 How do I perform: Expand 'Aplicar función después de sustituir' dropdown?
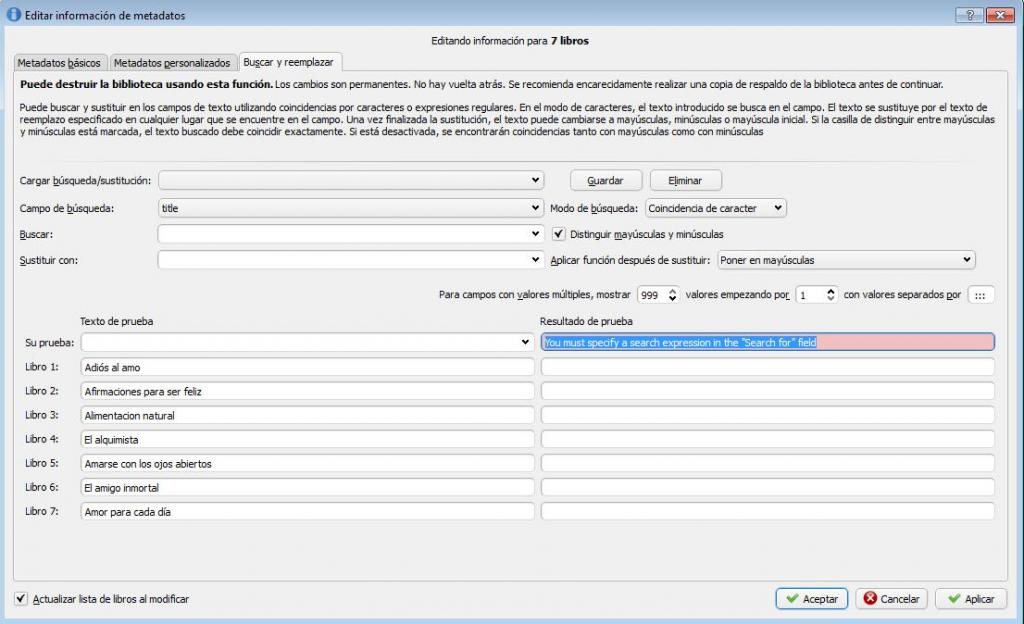coord(845,260)
